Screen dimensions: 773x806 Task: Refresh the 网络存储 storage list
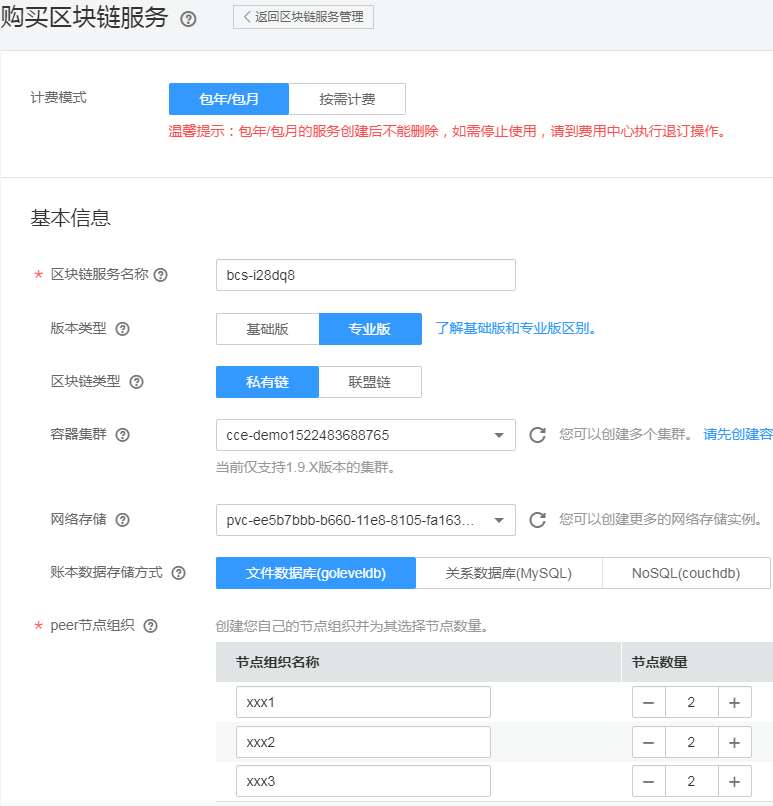click(x=538, y=520)
